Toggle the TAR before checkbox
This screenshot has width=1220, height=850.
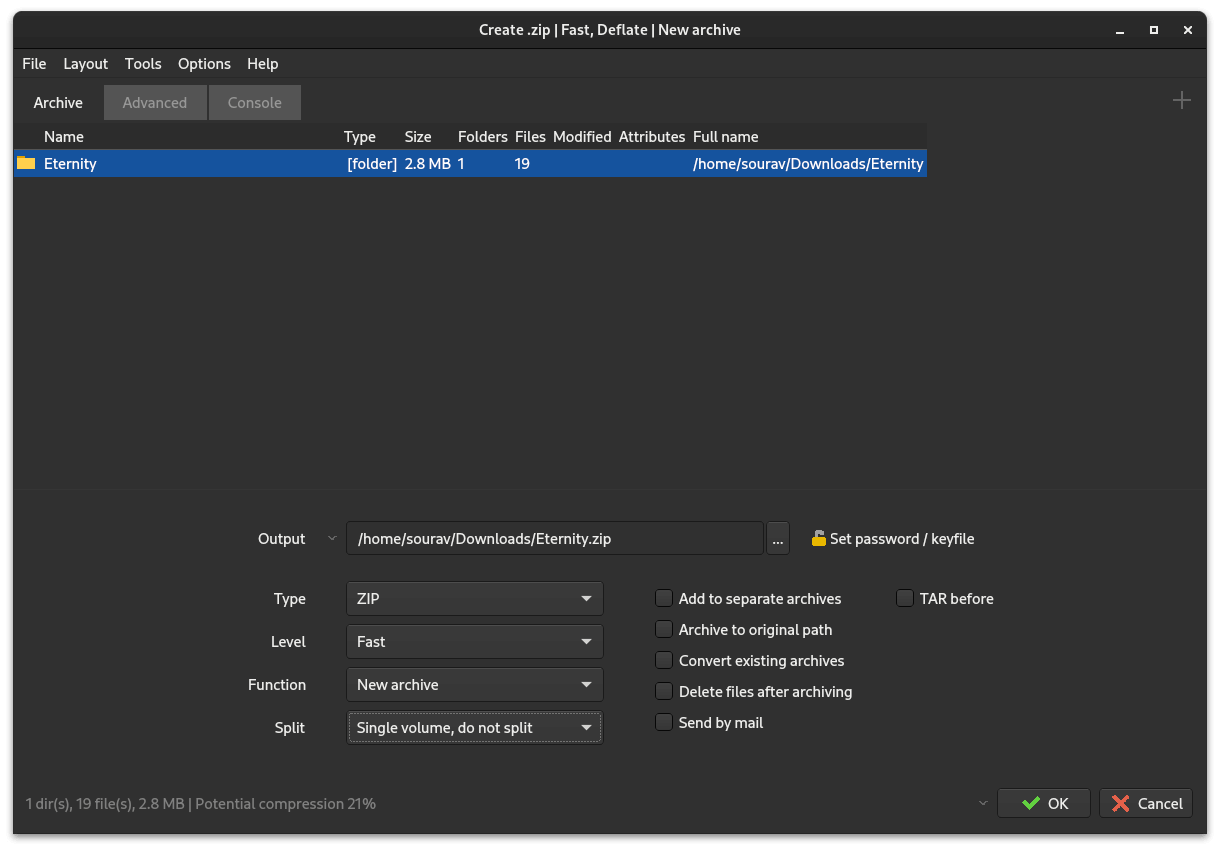tap(905, 598)
